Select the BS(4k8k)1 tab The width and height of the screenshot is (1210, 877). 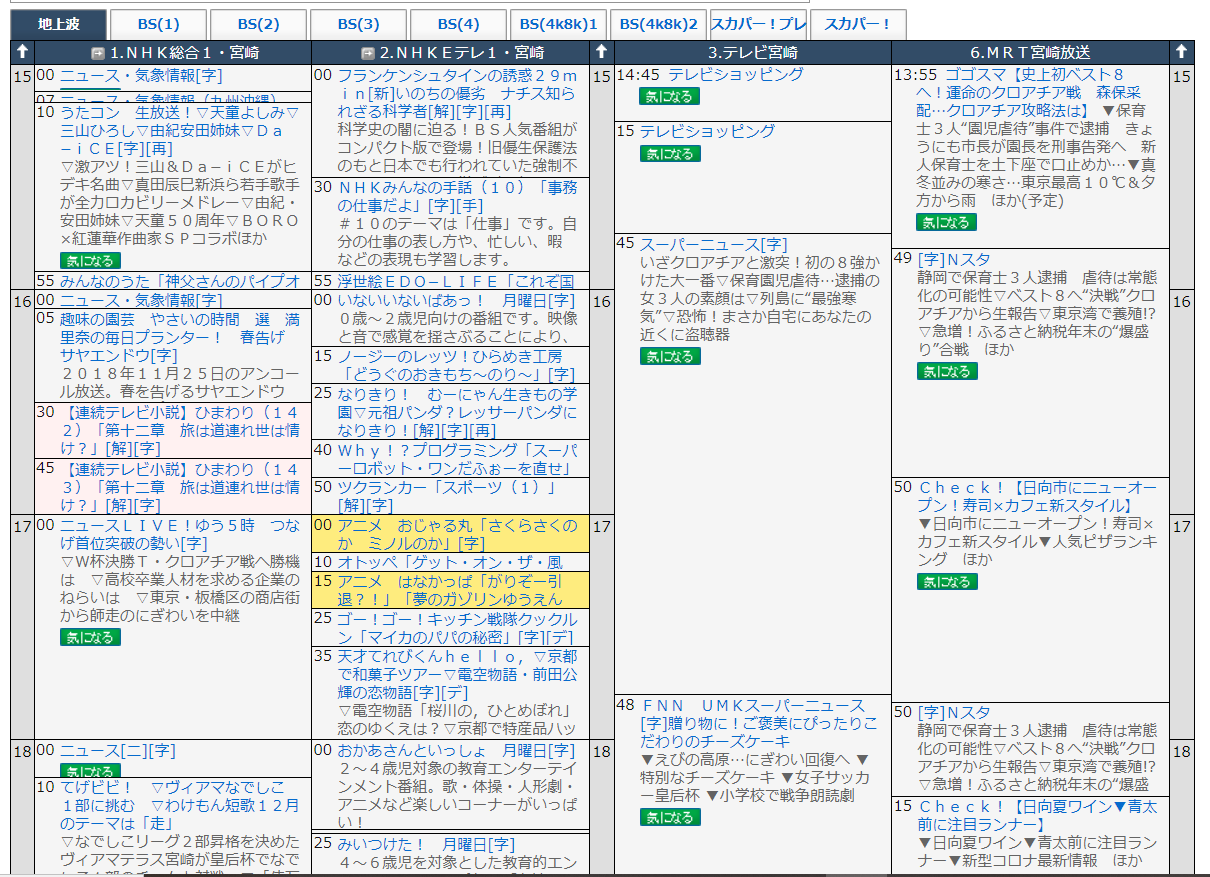click(x=558, y=24)
